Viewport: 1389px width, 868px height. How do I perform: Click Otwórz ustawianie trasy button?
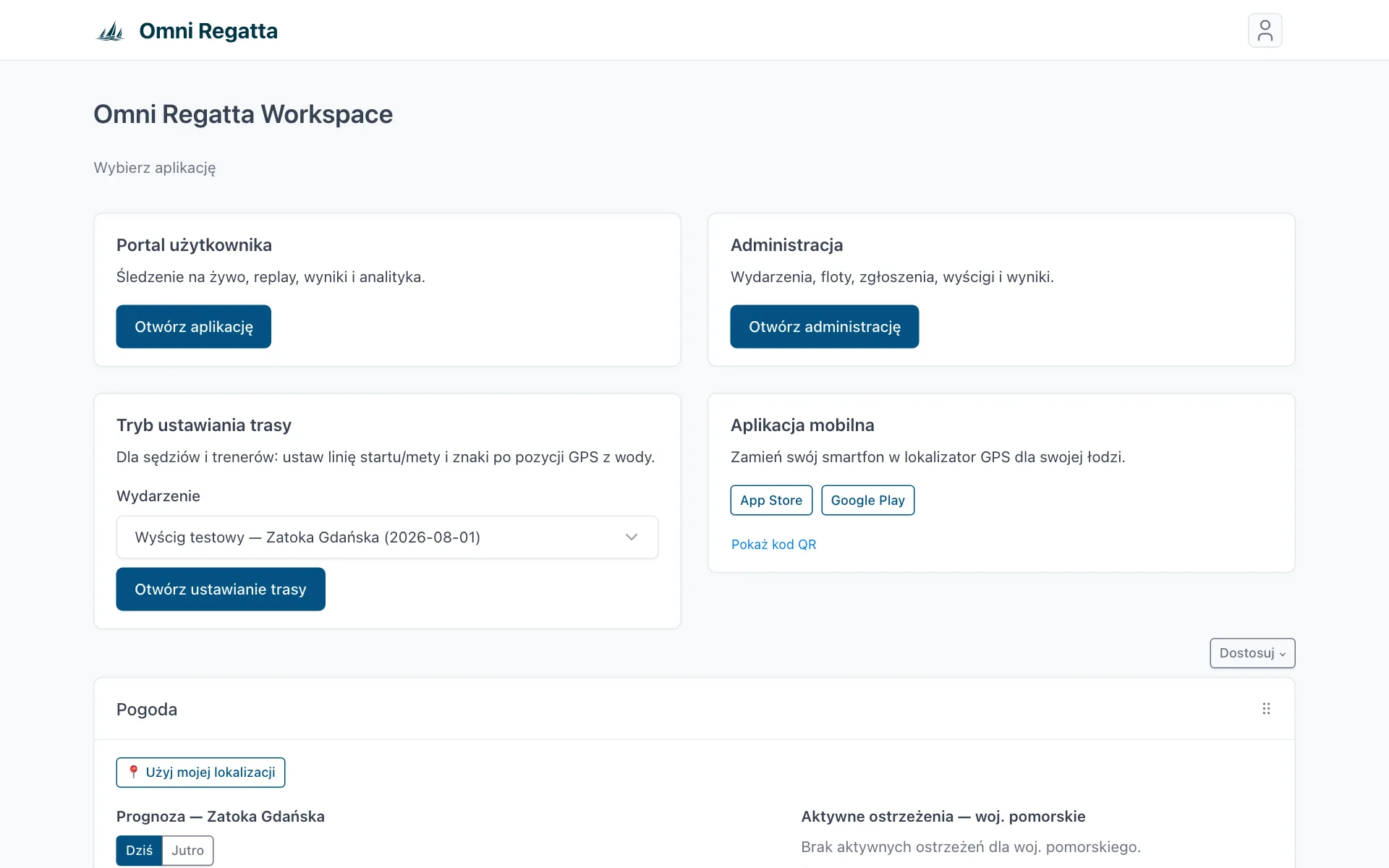pyautogui.click(x=221, y=589)
